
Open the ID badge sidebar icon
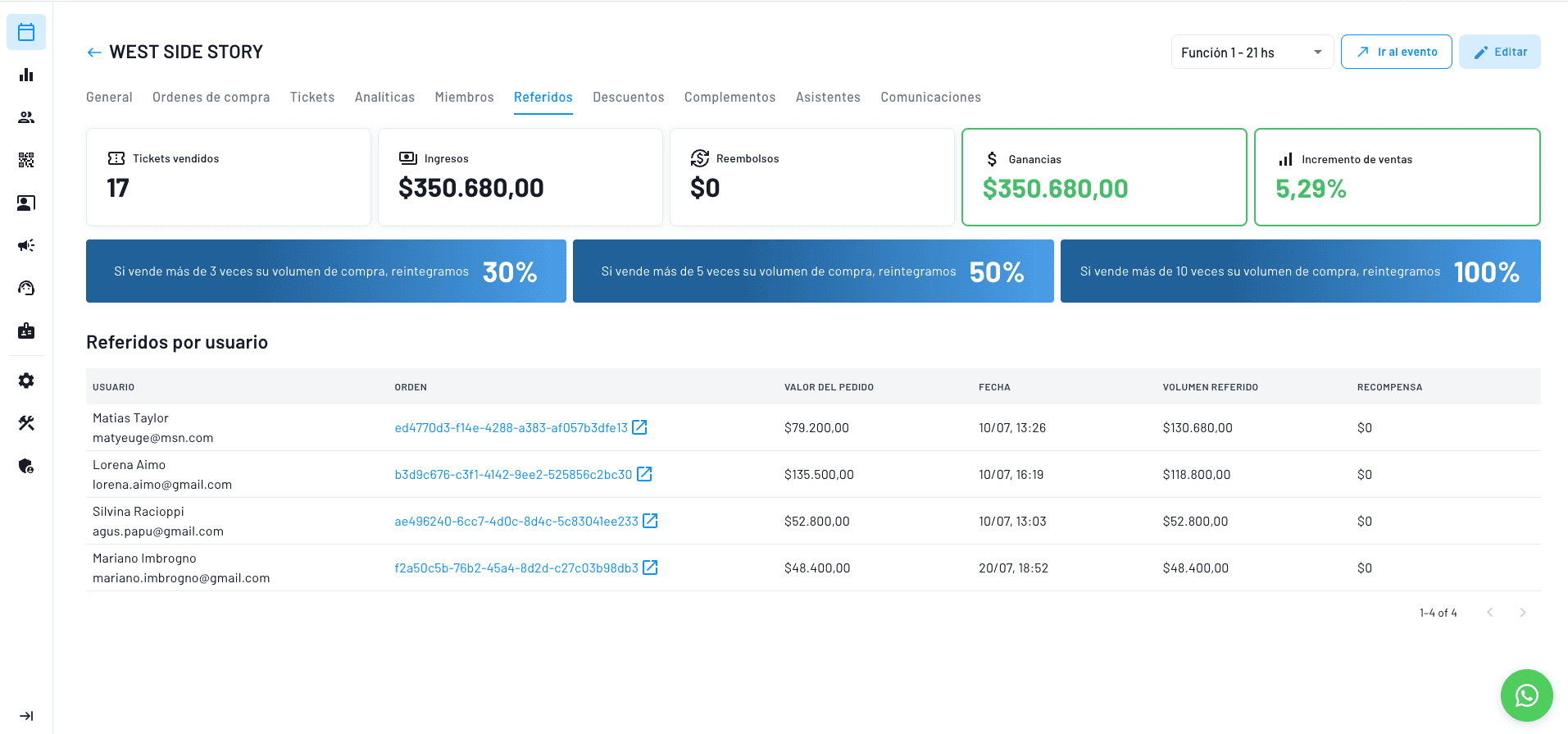(x=26, y=331)
